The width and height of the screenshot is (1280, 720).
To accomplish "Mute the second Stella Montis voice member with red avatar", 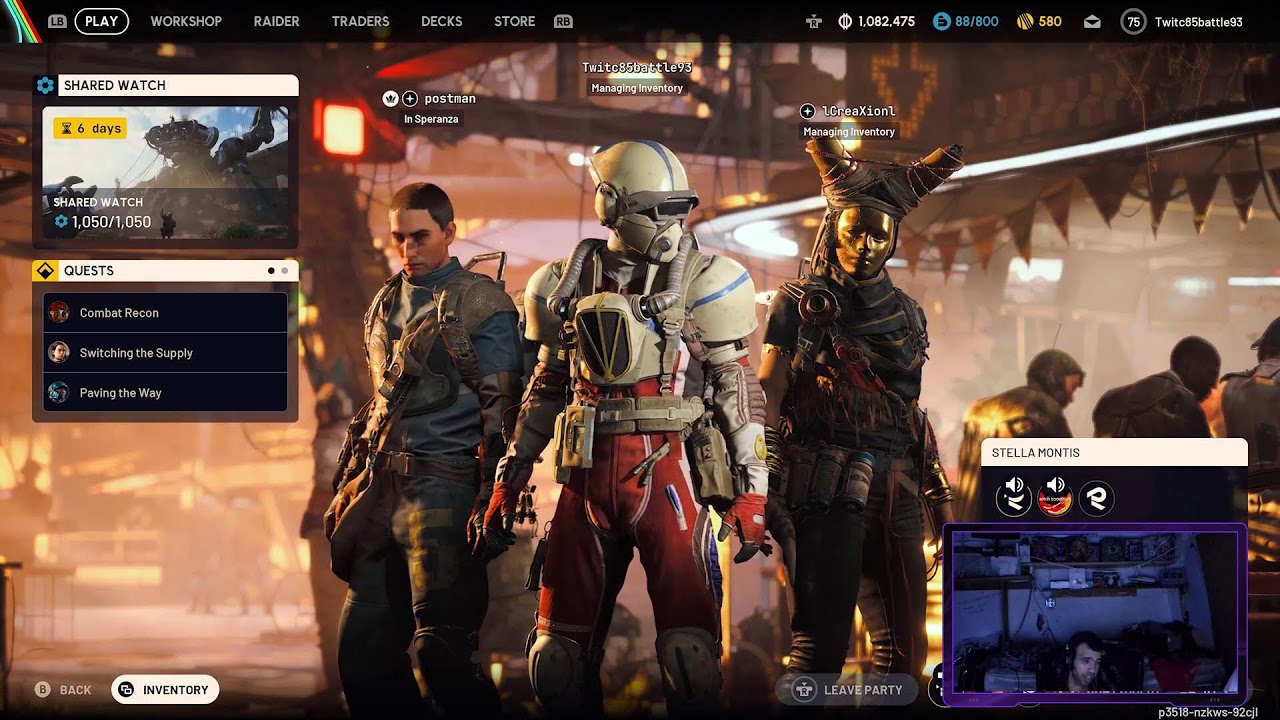I will pos(1055,498).
